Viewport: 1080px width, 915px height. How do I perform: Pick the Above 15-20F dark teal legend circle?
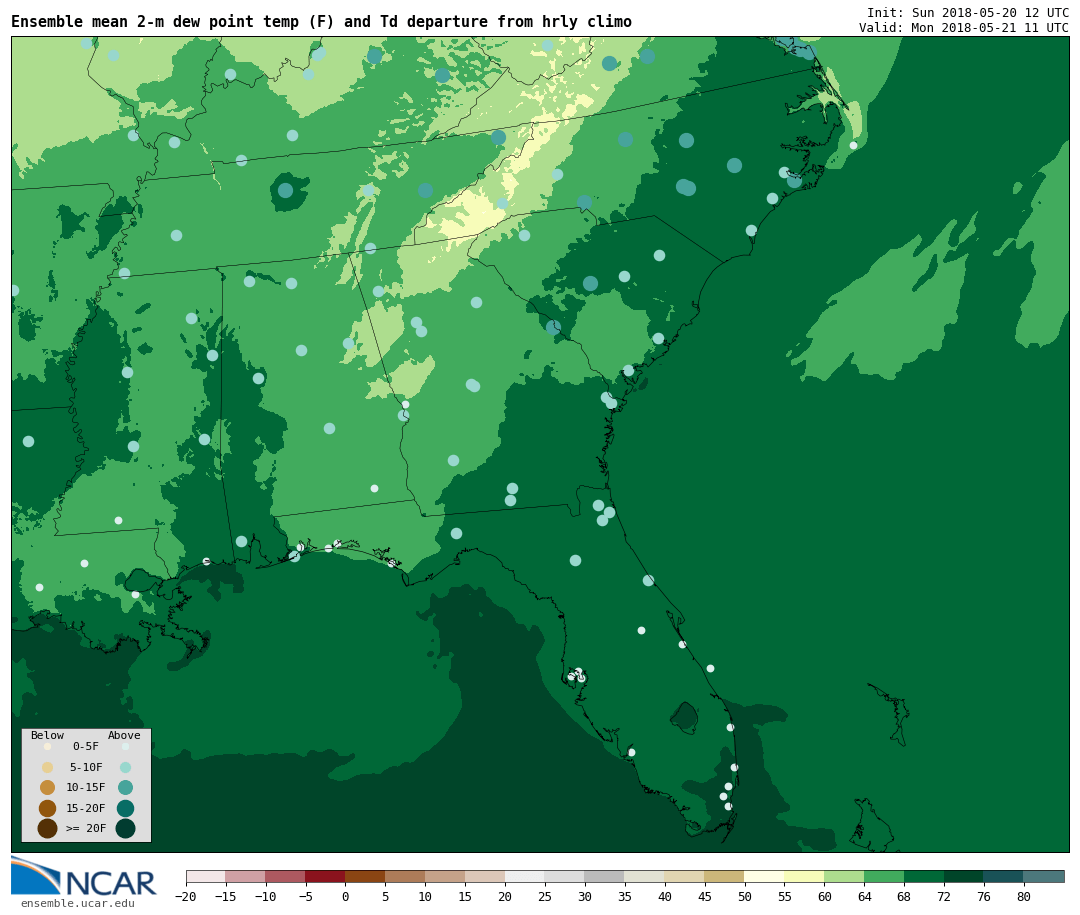125,808
